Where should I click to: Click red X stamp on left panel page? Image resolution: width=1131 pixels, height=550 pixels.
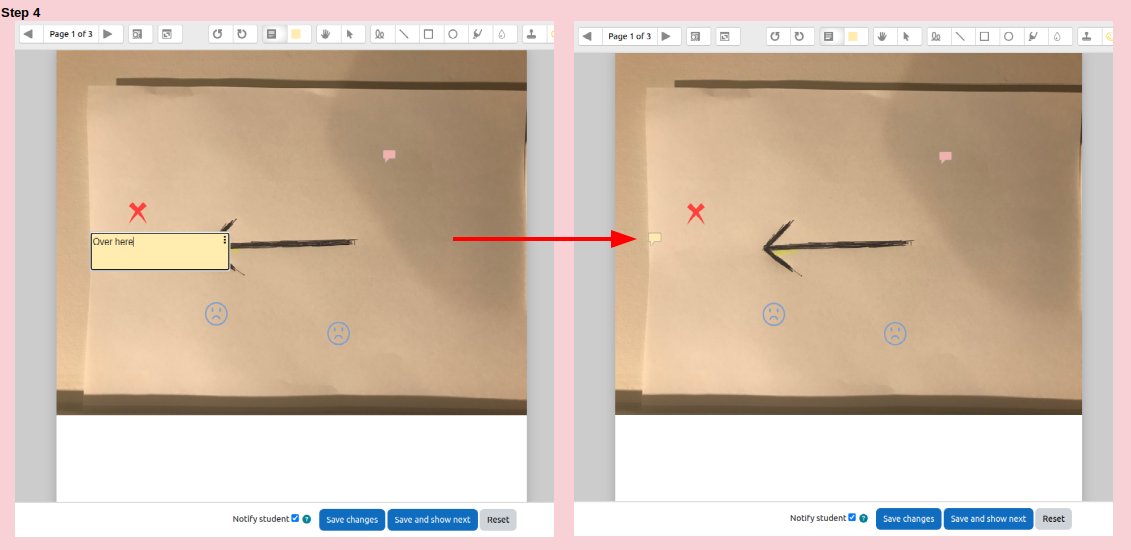[138, 213]
